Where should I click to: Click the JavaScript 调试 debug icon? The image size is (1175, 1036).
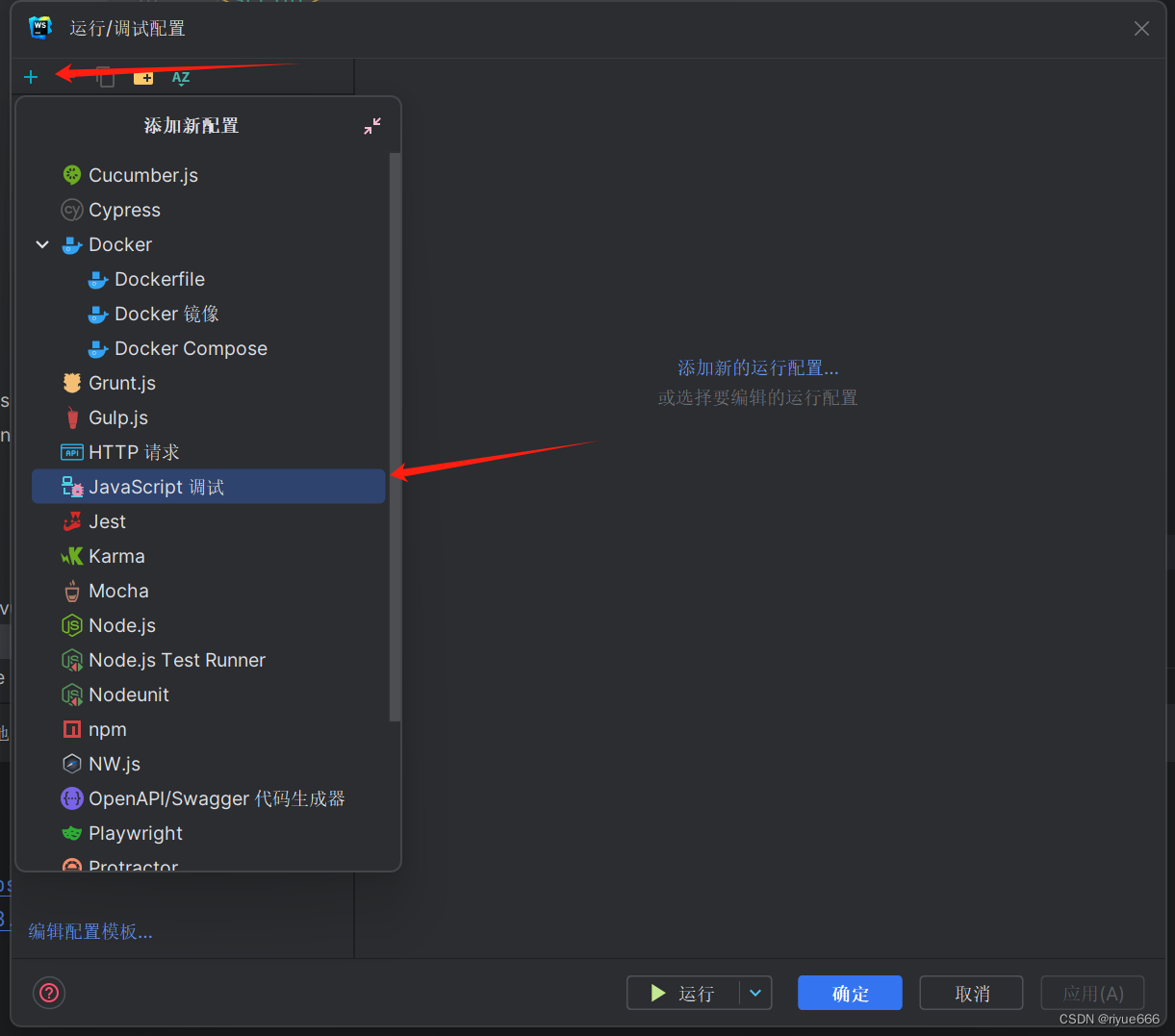(72, 487)
